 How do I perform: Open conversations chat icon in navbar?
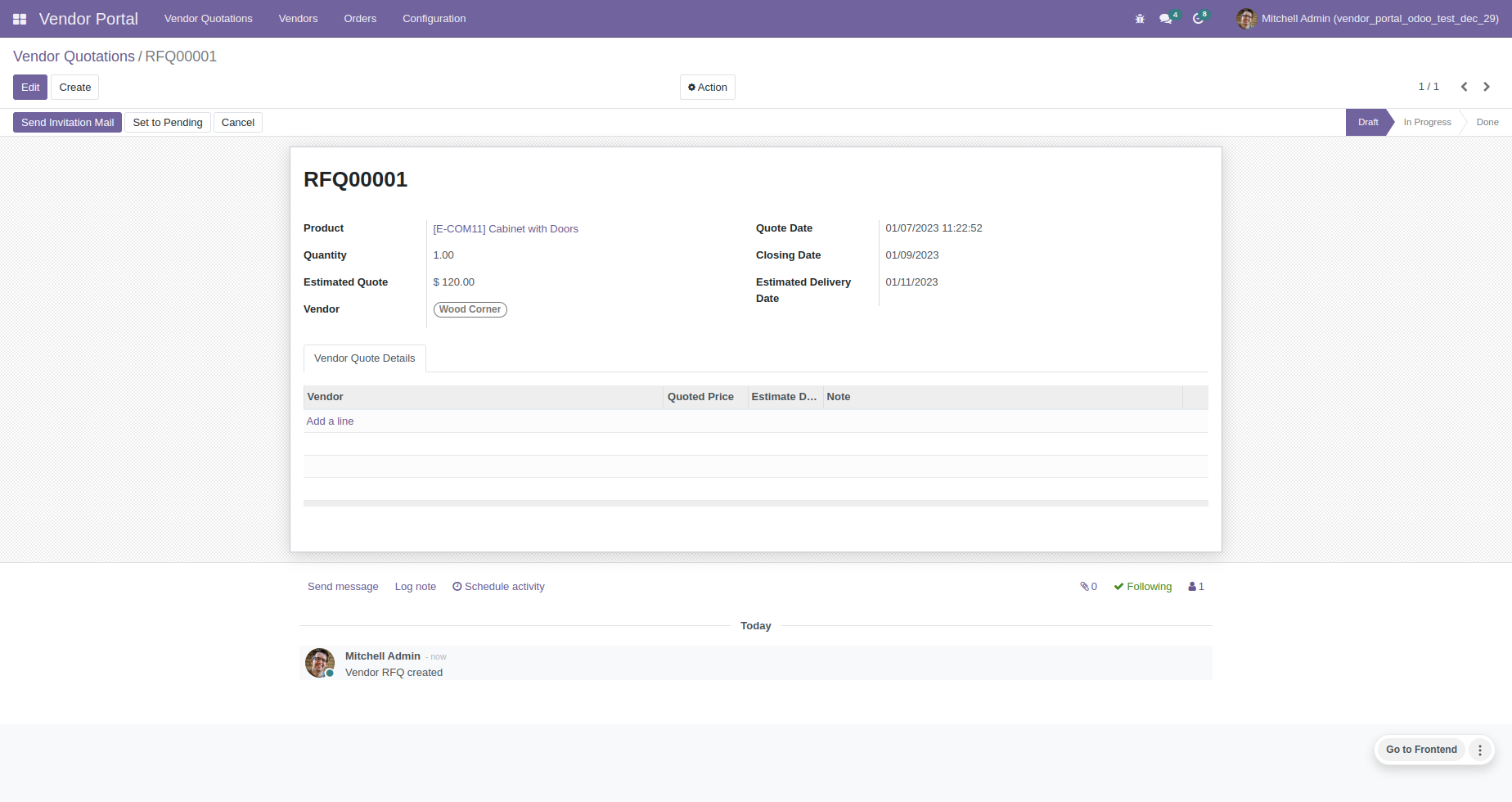tap(1166, 19)
